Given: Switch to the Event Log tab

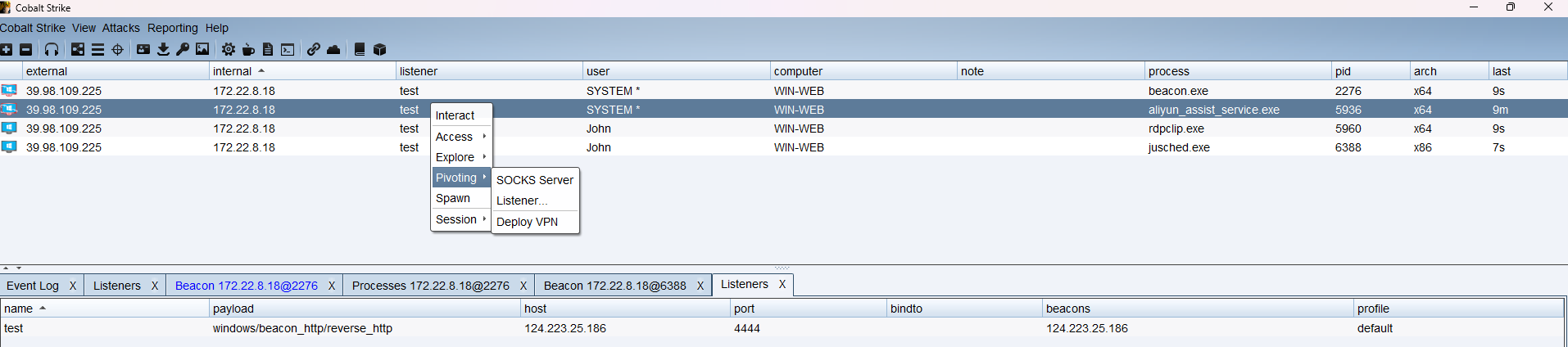Looking at the screenshot, I should tap(33, 286).
